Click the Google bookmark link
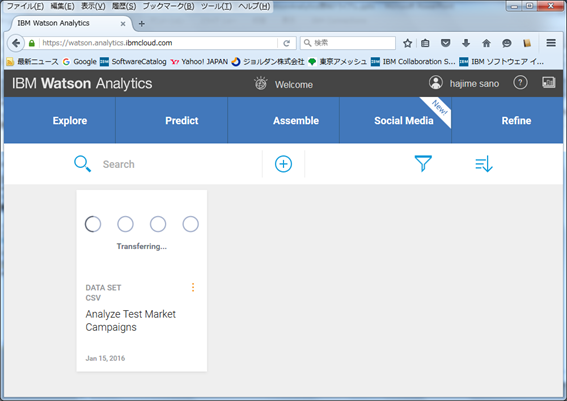Viewport: 567px width, 401px height. coord(80,62)
